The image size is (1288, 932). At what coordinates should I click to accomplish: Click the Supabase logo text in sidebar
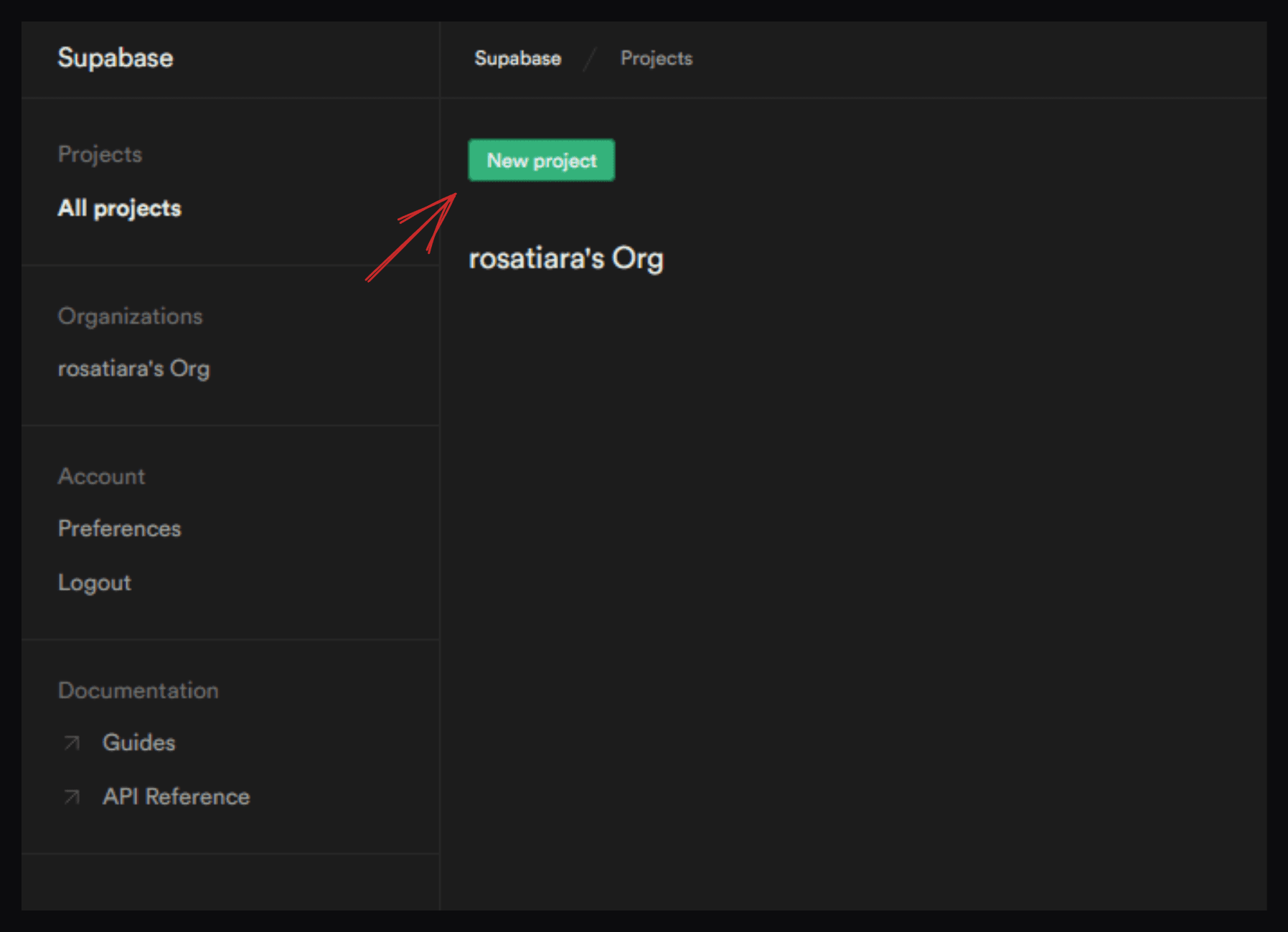pyautogui.click(x=115, y=58)
